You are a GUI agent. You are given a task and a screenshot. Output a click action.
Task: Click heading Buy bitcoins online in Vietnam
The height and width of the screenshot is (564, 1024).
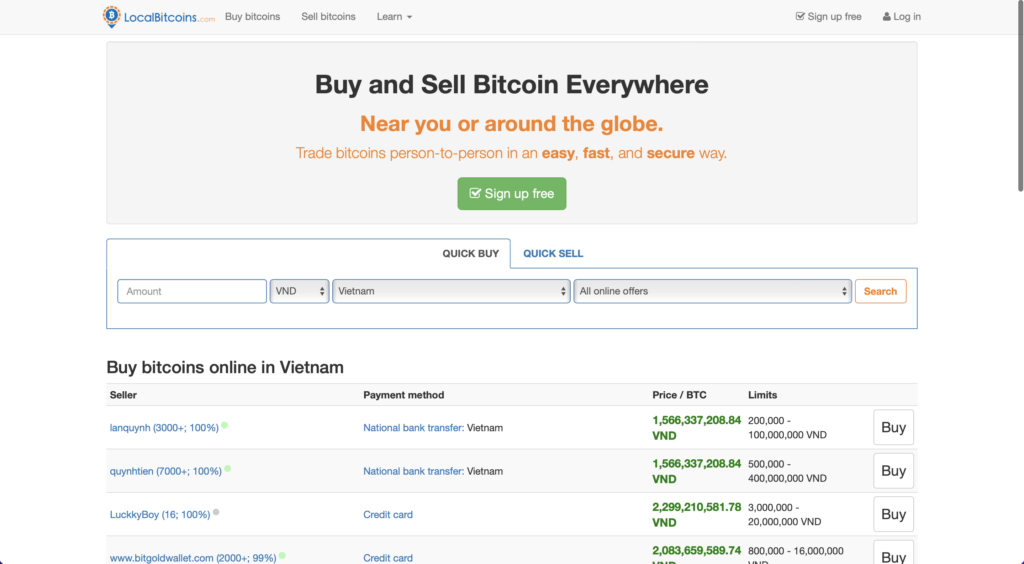225,368
